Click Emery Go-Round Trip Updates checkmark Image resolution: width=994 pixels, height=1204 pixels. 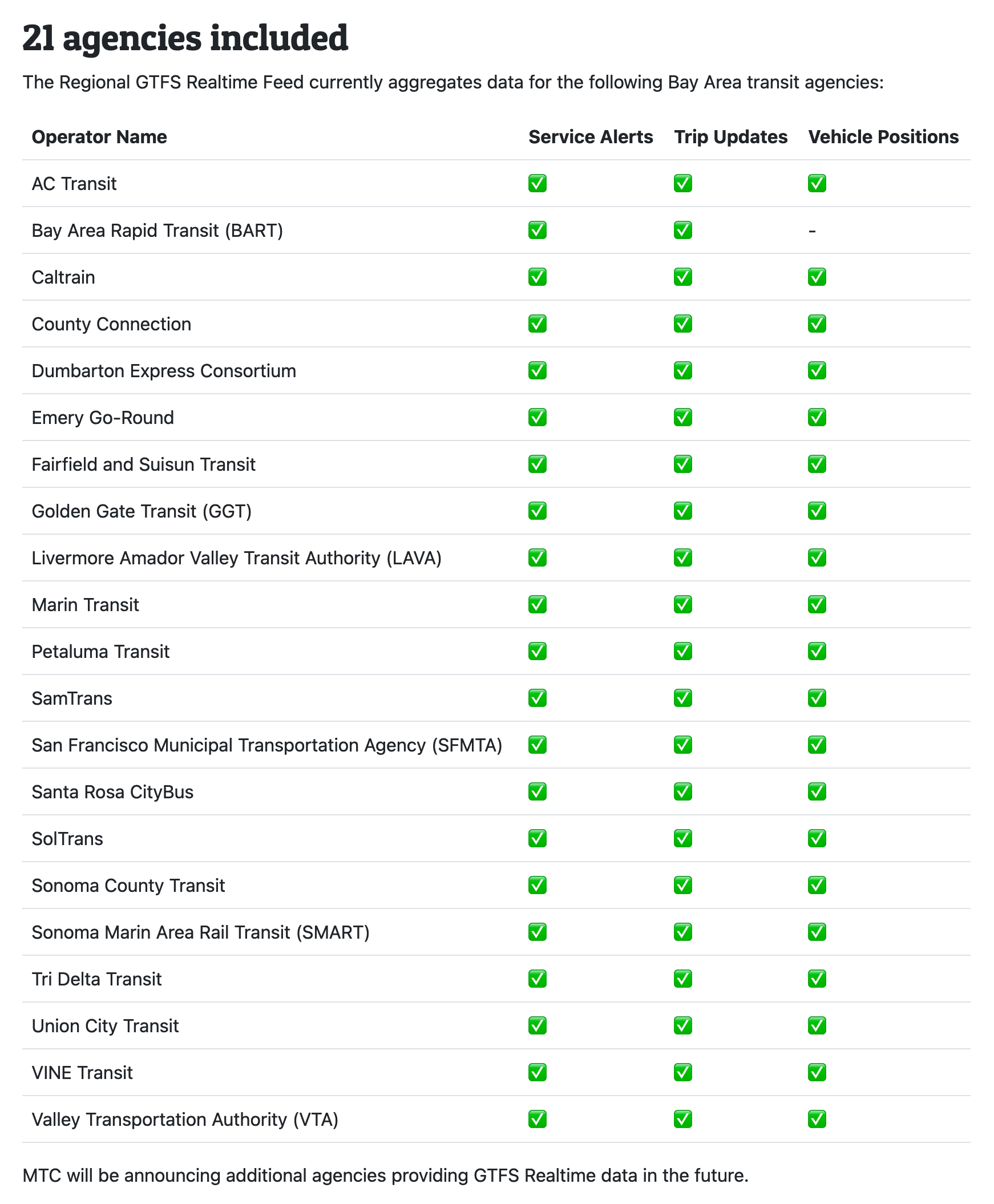pyautogui.click(x=682, y=417)
